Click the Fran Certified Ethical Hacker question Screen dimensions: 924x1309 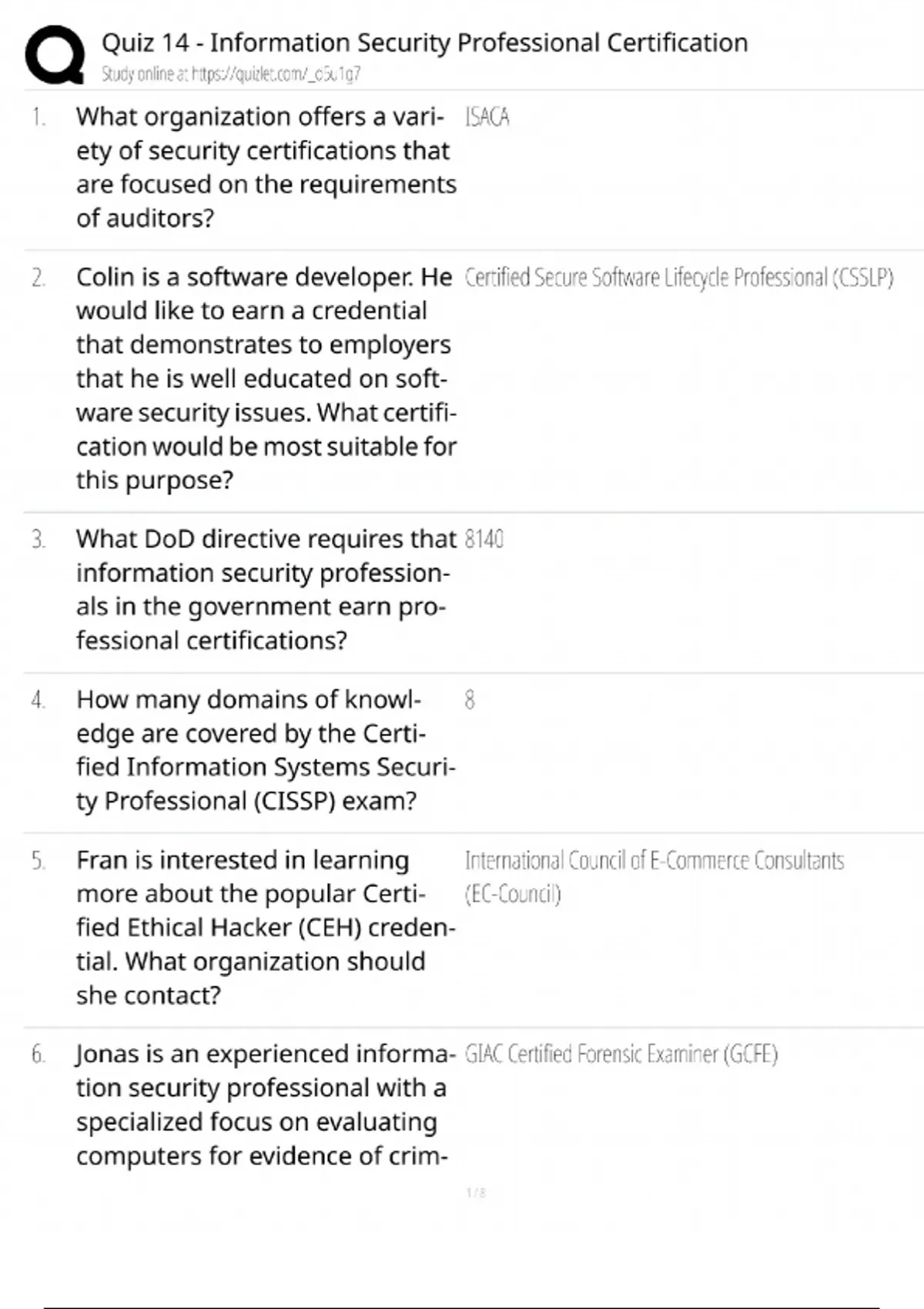[266, 927]
